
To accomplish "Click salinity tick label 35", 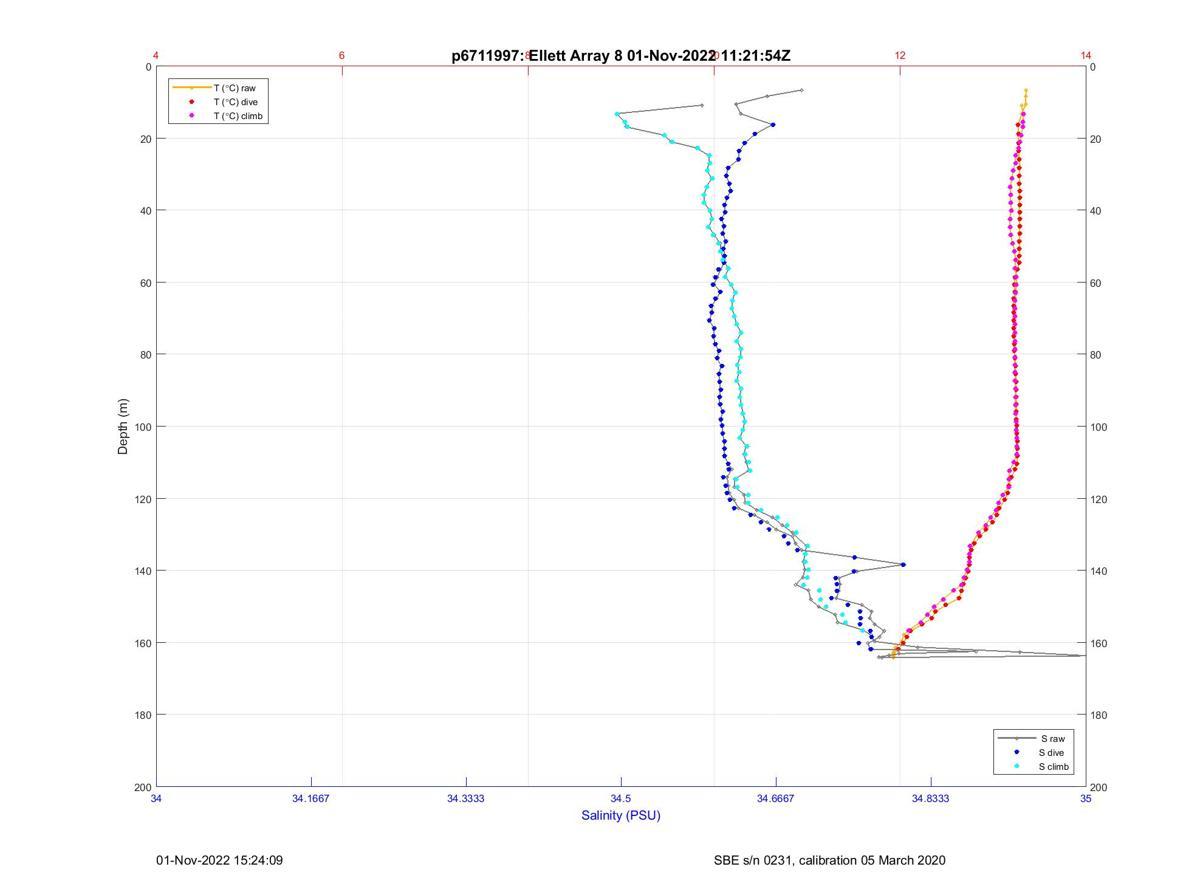I will [1086, 798].
